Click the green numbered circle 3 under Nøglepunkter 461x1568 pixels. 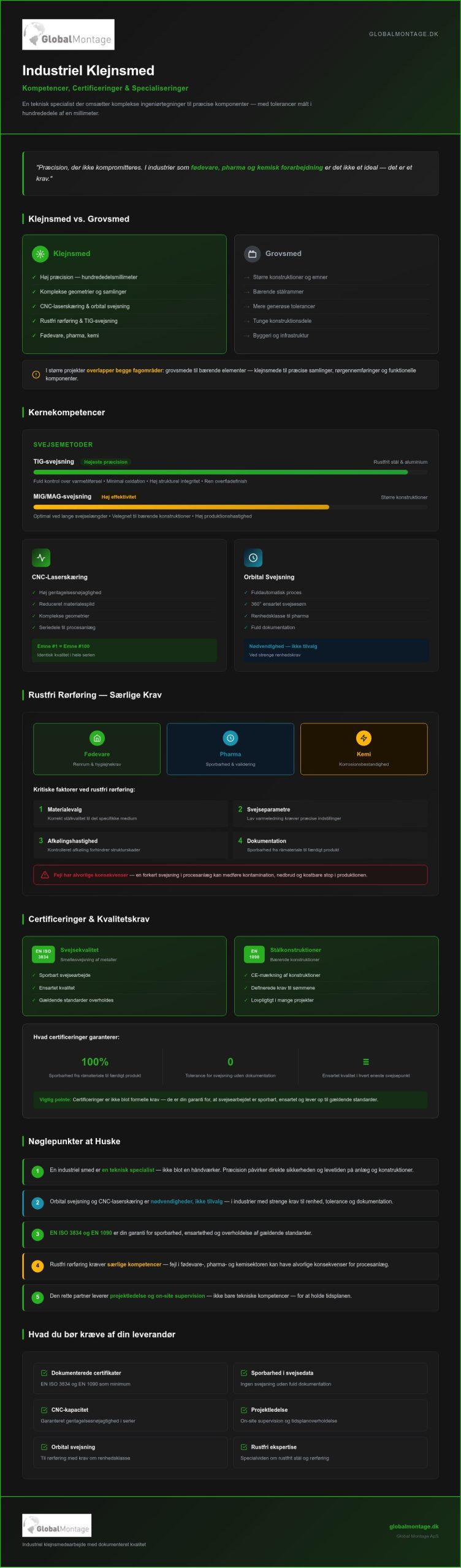click(37, 1234)
